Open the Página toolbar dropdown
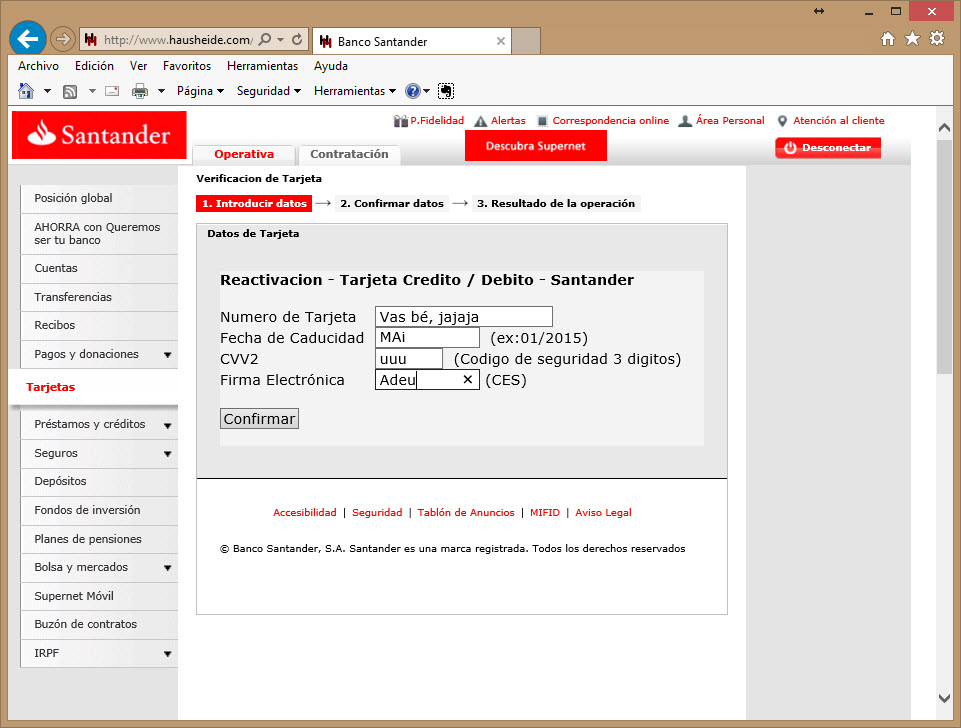 (200, 91)
